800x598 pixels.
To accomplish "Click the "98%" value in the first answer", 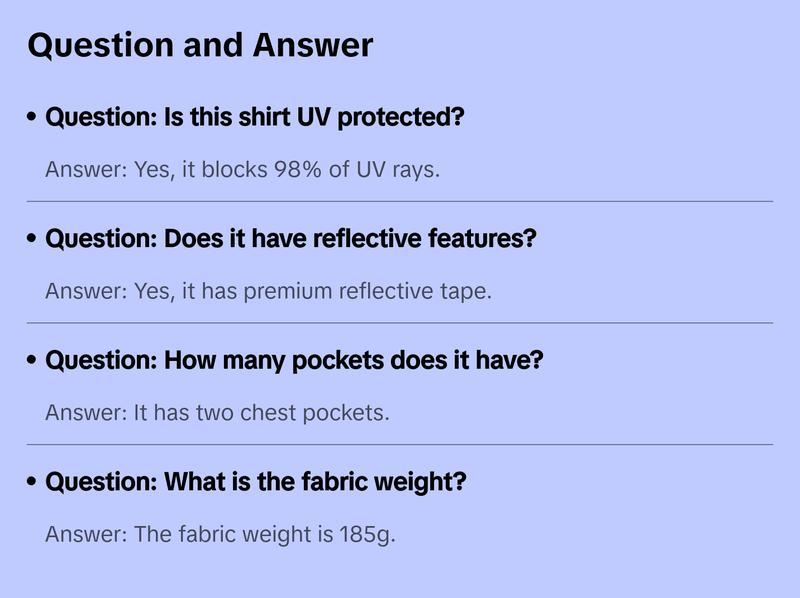I will coord(298,170).
